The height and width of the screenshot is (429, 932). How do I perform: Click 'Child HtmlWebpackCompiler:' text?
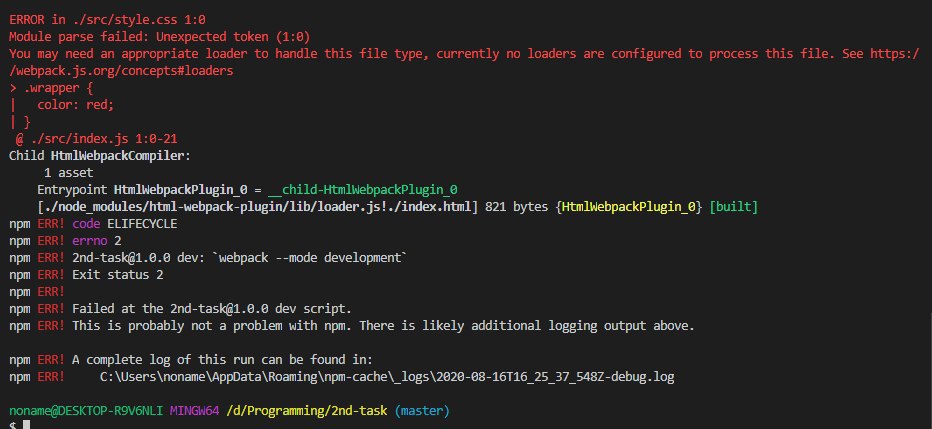pos(101,156)
